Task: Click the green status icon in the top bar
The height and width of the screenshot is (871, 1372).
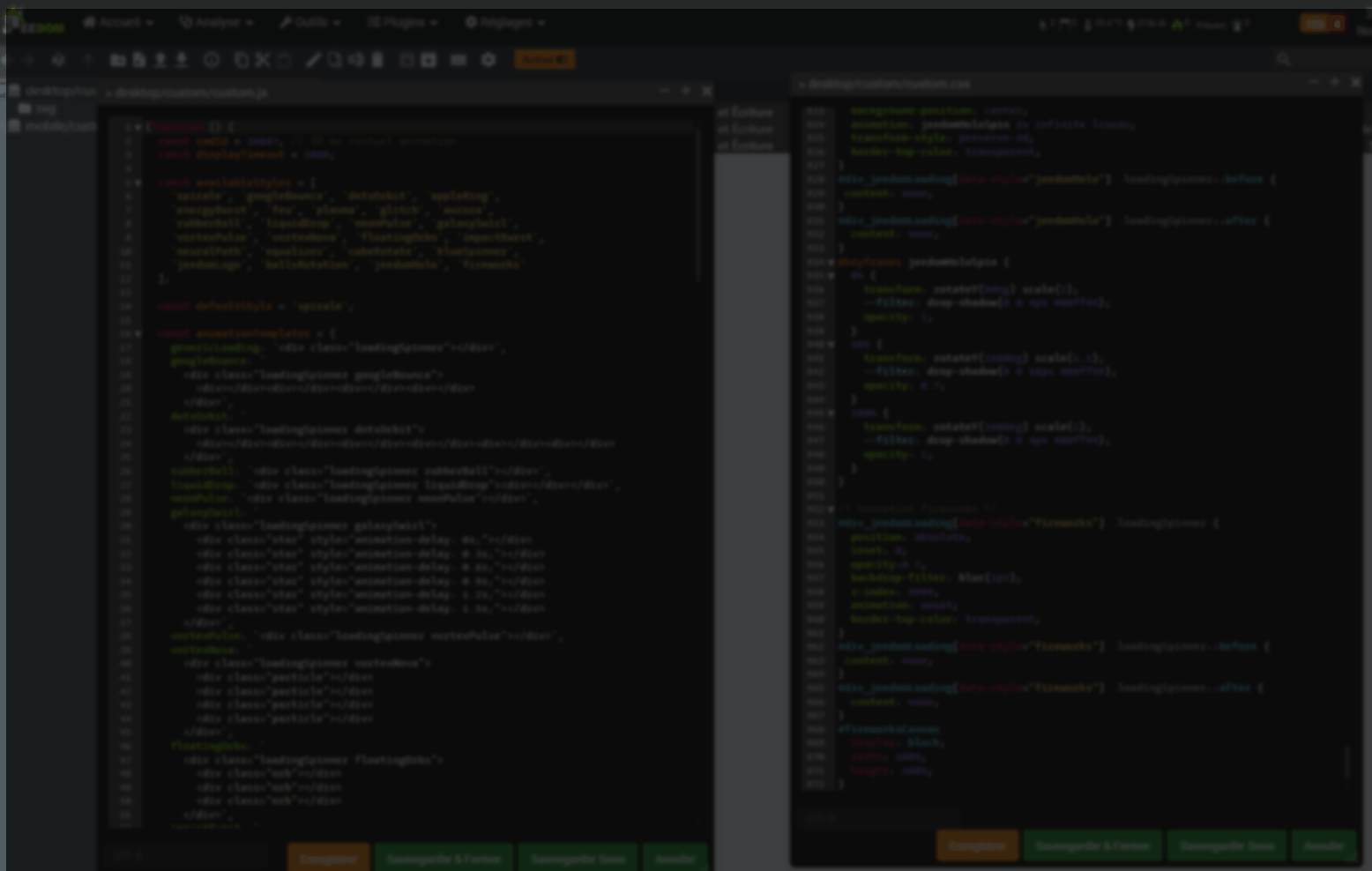Action: (x=1177, y=24)
